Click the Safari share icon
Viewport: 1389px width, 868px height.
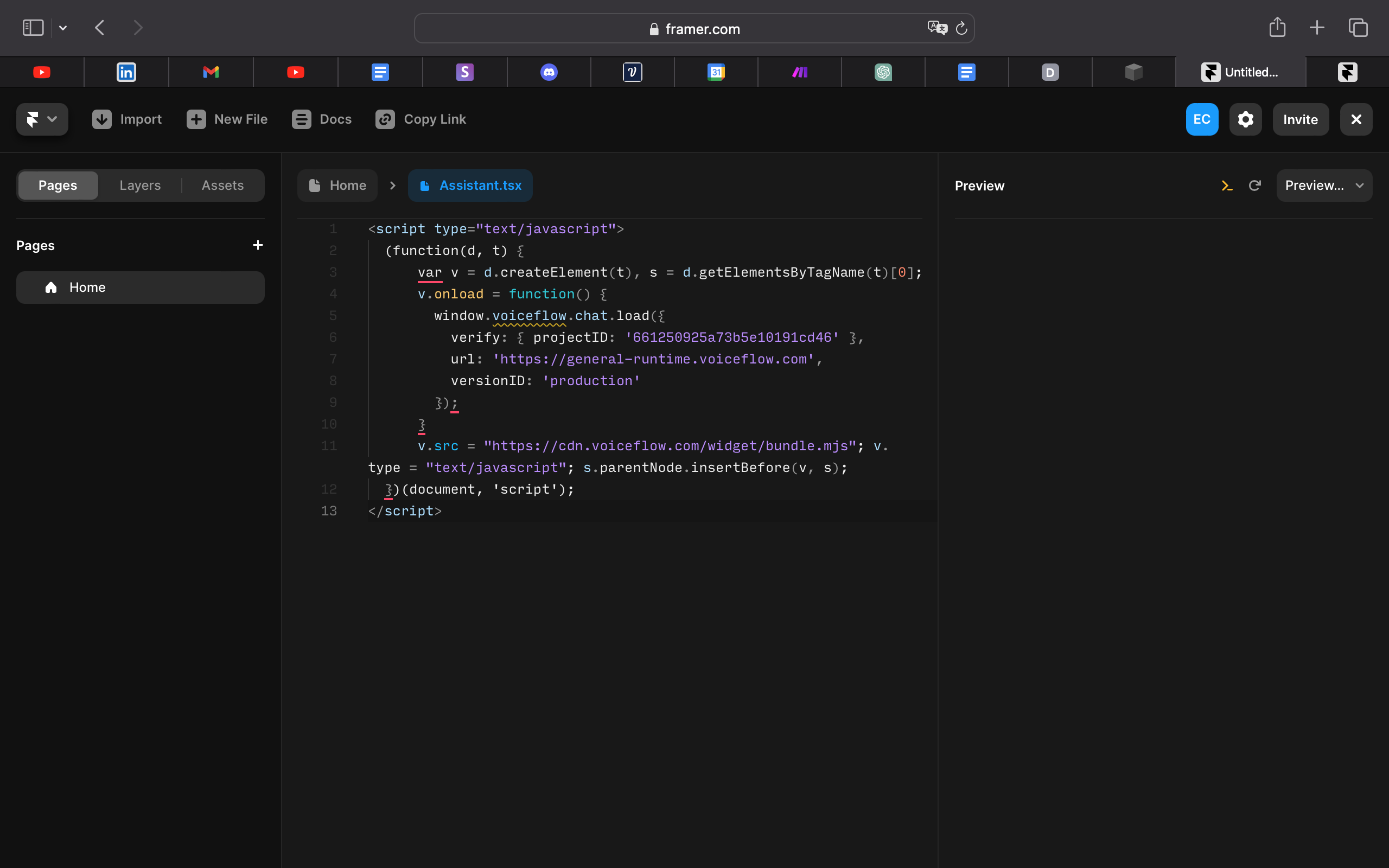tap(1277, 27)
